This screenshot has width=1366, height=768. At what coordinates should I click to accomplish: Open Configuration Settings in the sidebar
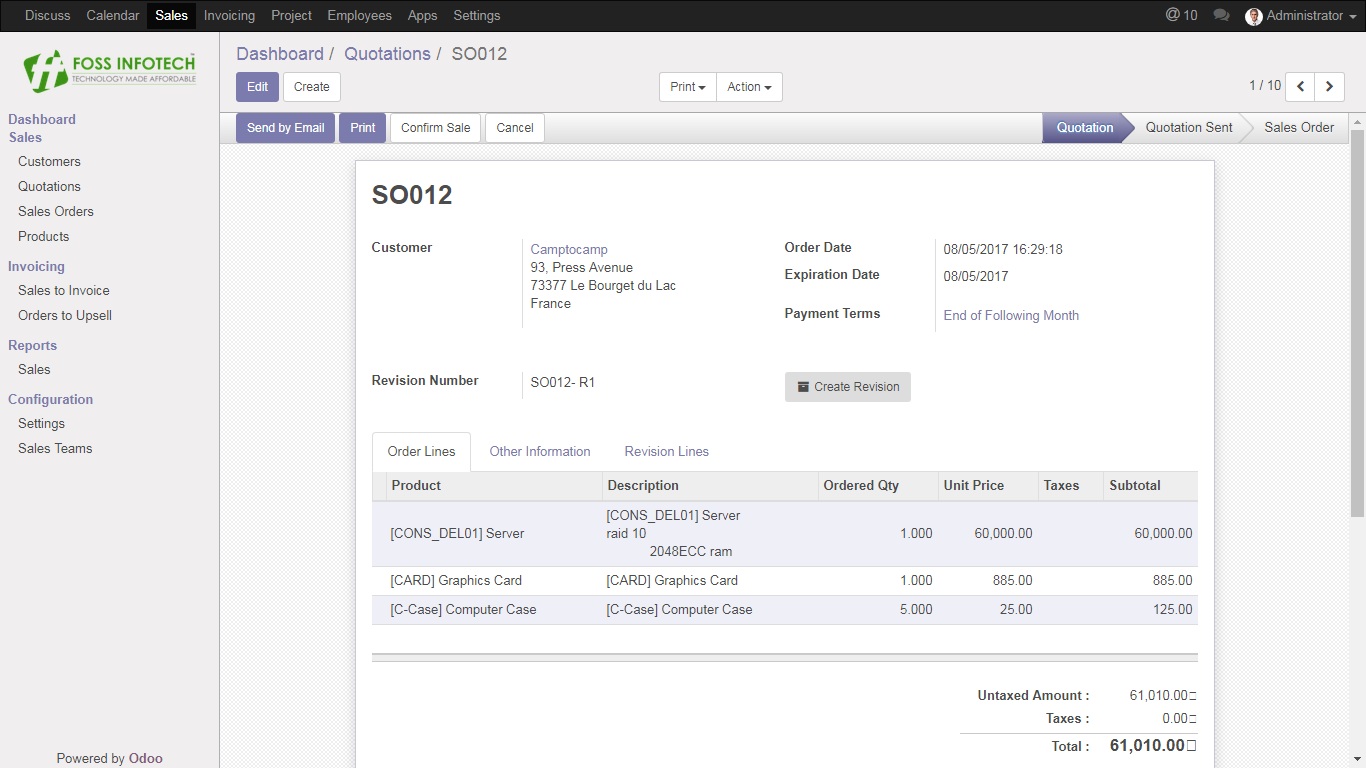pyautogui.click(x=41, y=424)
